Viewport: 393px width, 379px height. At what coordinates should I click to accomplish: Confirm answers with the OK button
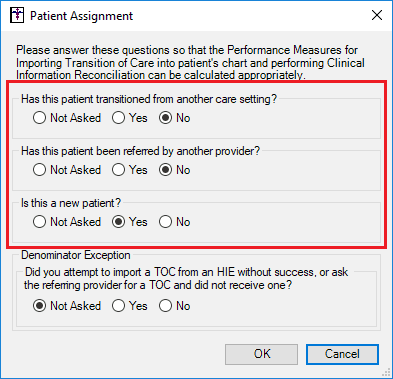[262, 354]
